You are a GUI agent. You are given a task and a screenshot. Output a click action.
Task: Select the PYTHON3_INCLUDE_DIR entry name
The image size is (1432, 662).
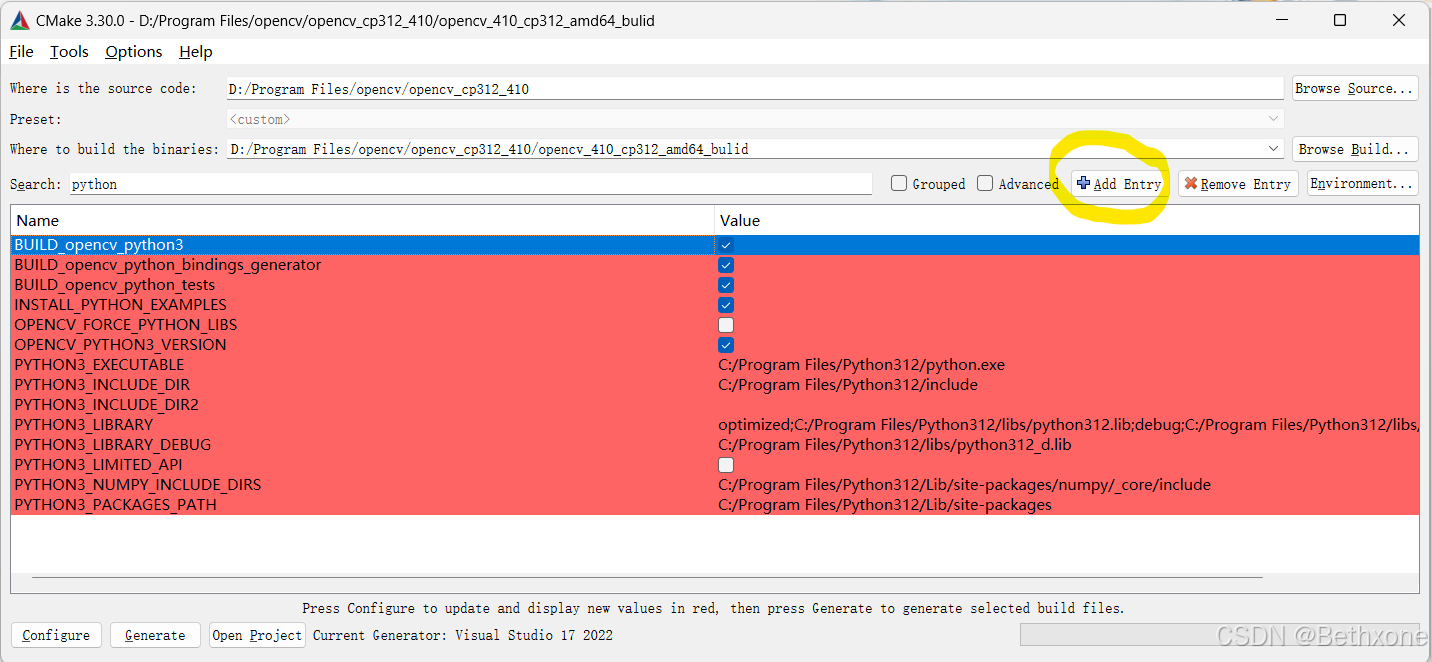(102, 385)
